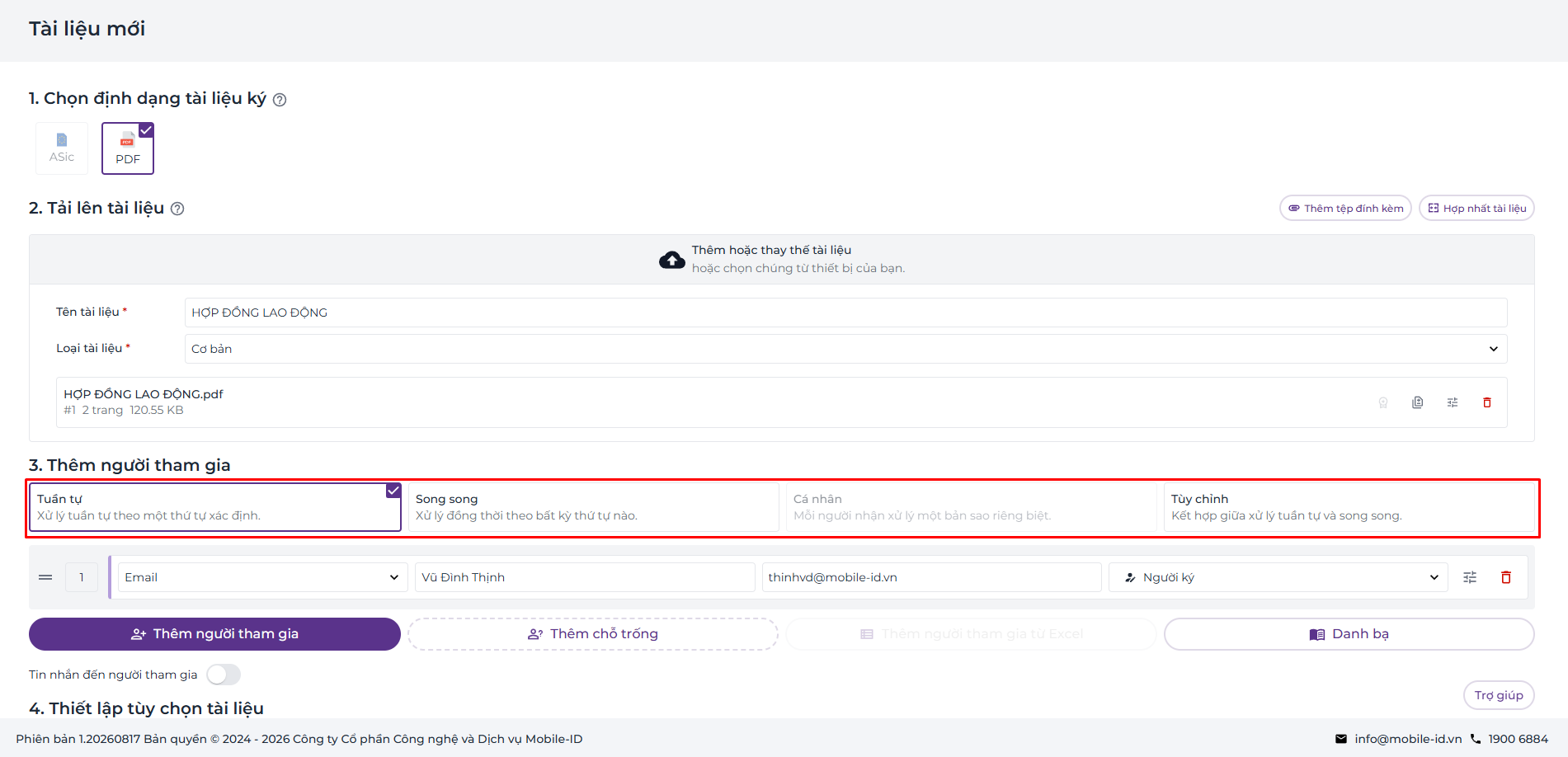The height and width of the screenshot is (757, 1568).
Task: Choose the Tuần tự processing order
Action: click(x=215, y=507)
